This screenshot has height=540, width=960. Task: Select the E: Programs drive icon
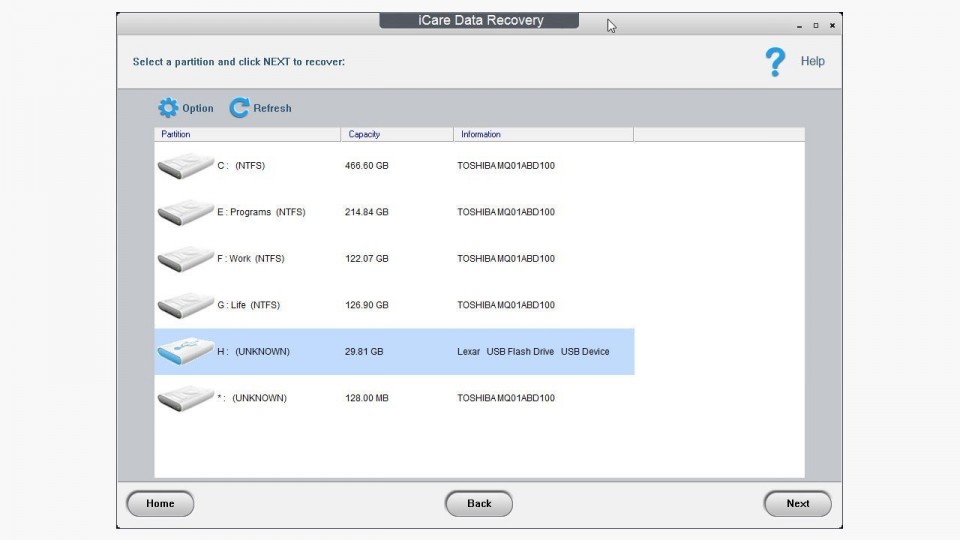(x=185, y=212)
